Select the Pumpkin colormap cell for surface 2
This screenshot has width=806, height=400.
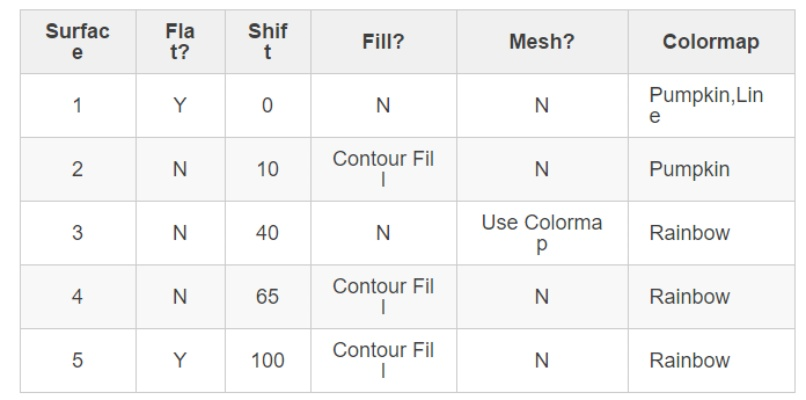(x=711, y=169)
